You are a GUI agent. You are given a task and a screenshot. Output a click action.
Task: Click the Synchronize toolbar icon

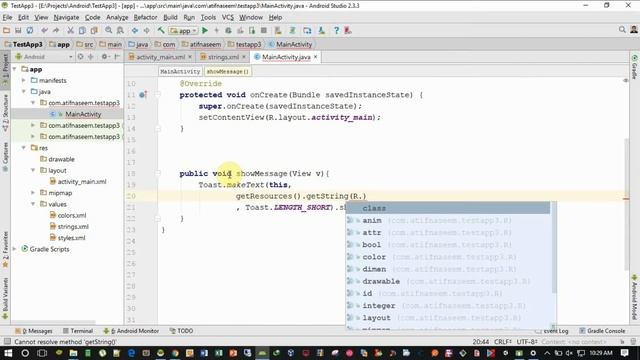tap(30, 31)
